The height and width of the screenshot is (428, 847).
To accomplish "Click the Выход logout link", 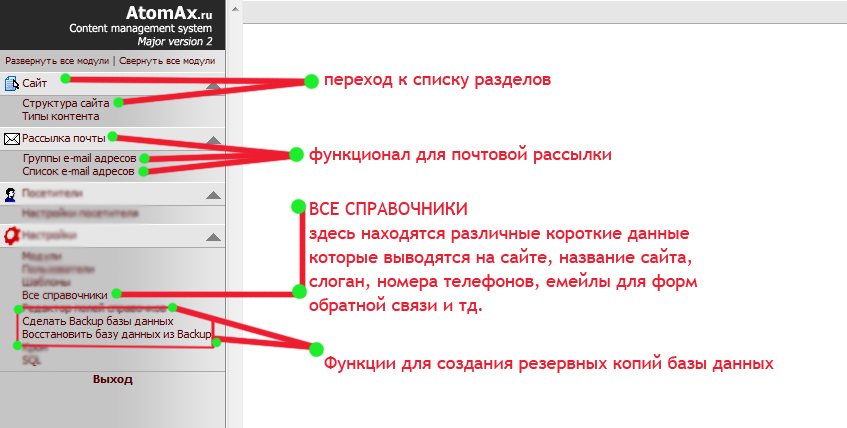I will tap(112, 379).
